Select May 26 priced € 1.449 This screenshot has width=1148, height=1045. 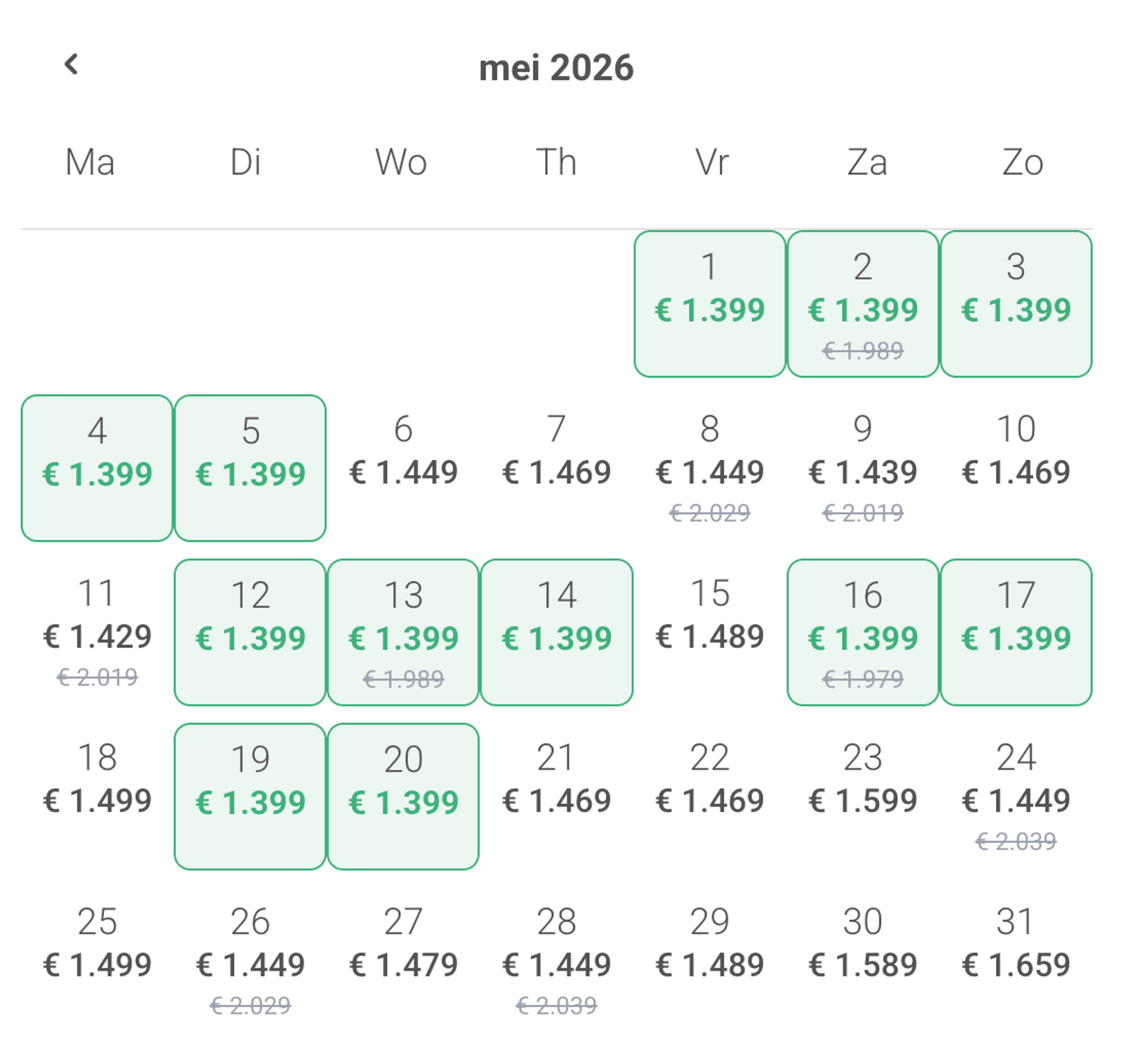pyautogui.click(x=251, y=960)
